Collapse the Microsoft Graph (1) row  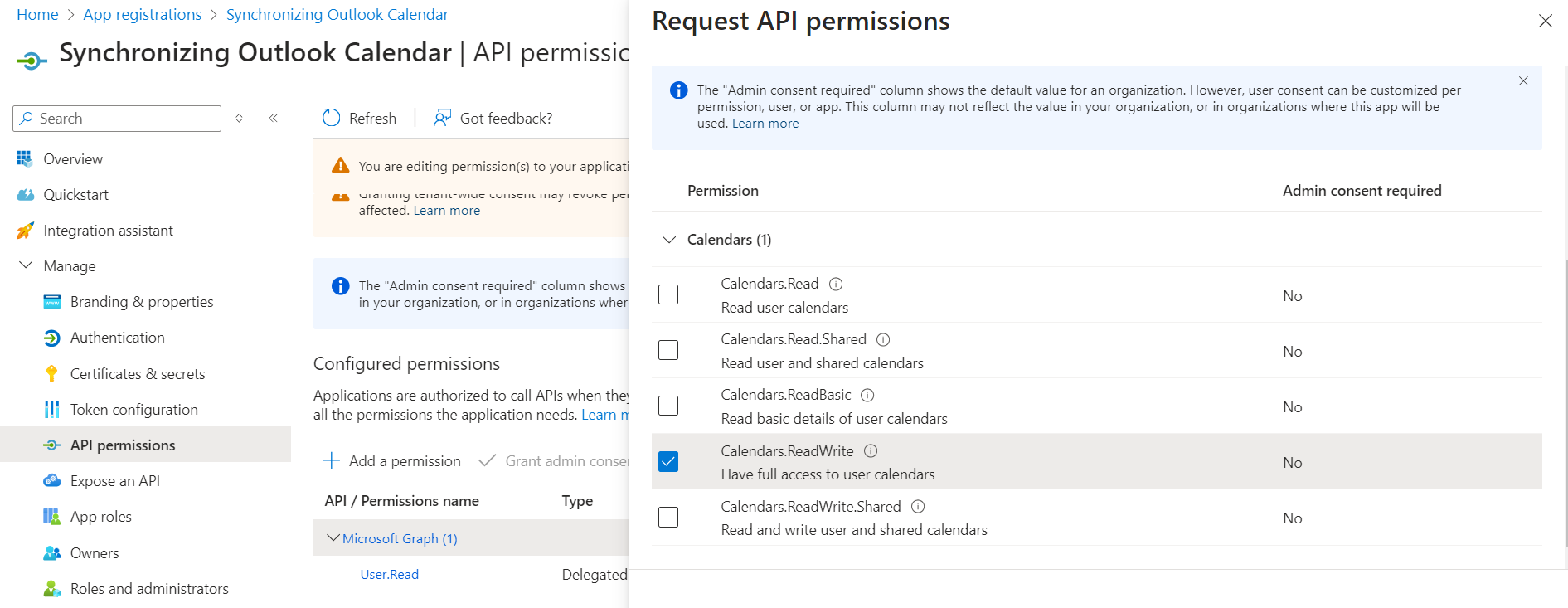point(333,538)
